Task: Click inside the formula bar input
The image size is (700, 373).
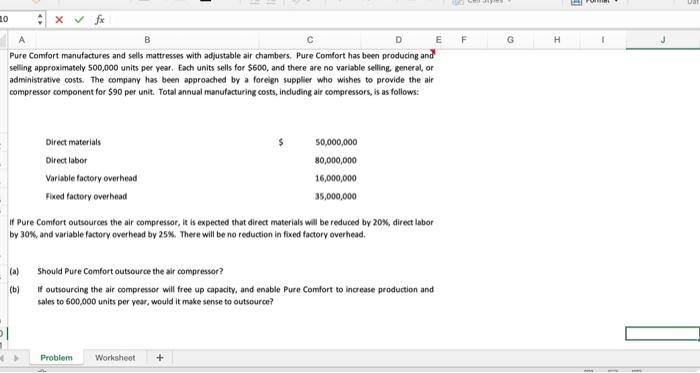Action: 404,20
